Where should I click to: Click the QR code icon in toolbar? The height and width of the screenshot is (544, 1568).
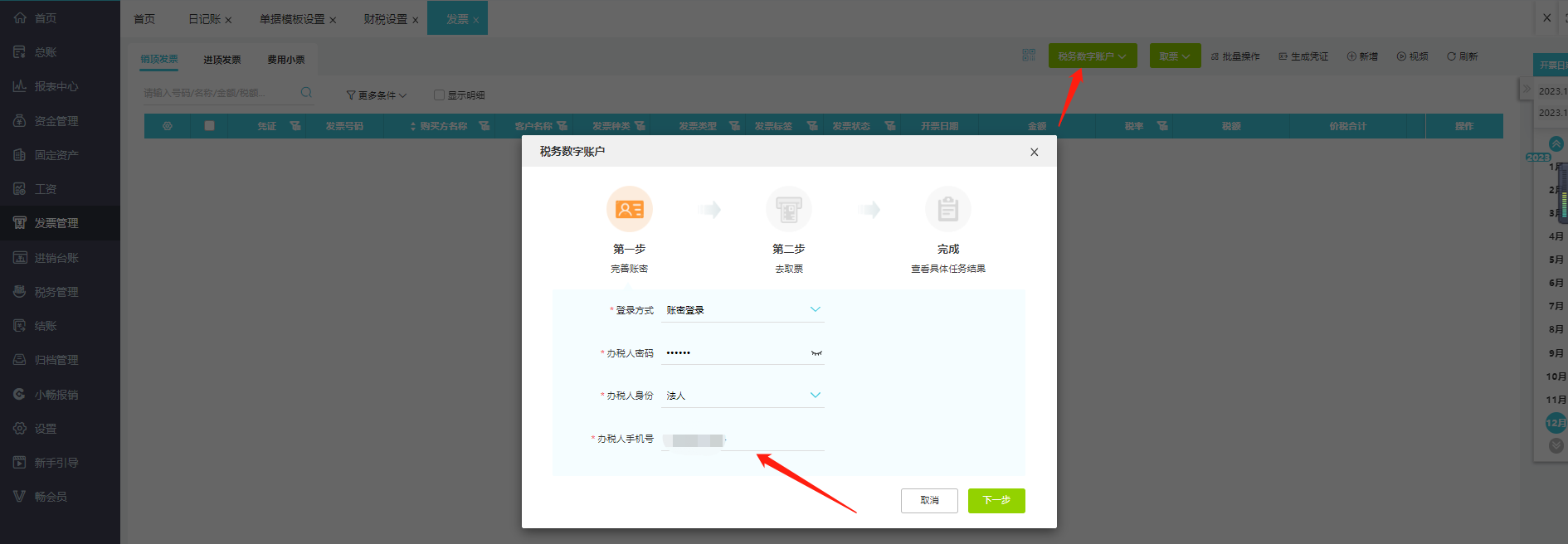pos(1029,56)
